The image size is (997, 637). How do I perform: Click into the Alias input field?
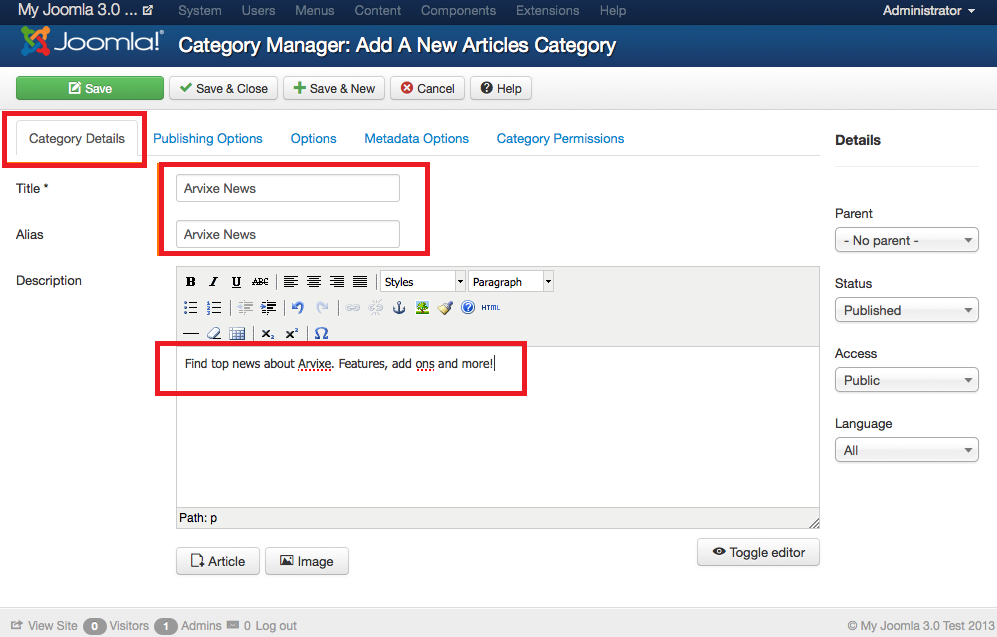click(x=287, y=234)
